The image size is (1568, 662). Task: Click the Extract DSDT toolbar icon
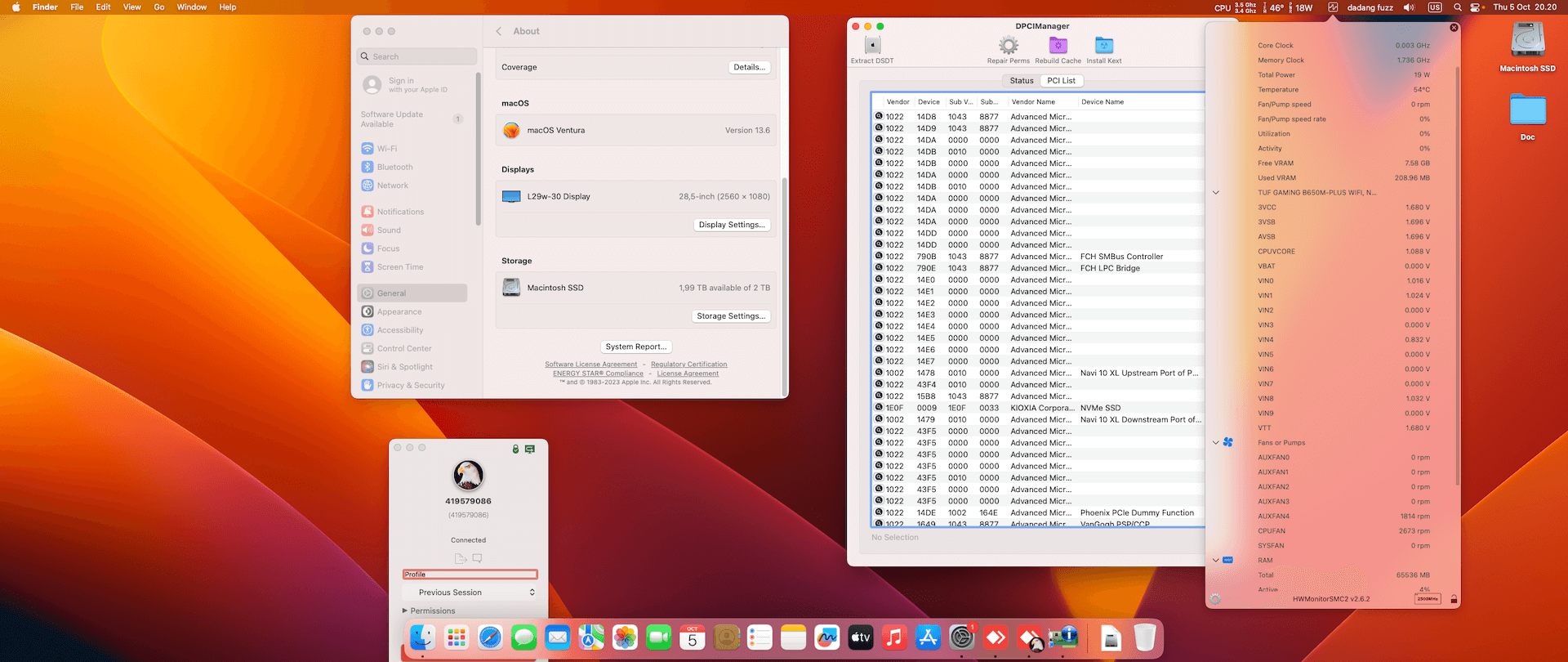(872, 46)
